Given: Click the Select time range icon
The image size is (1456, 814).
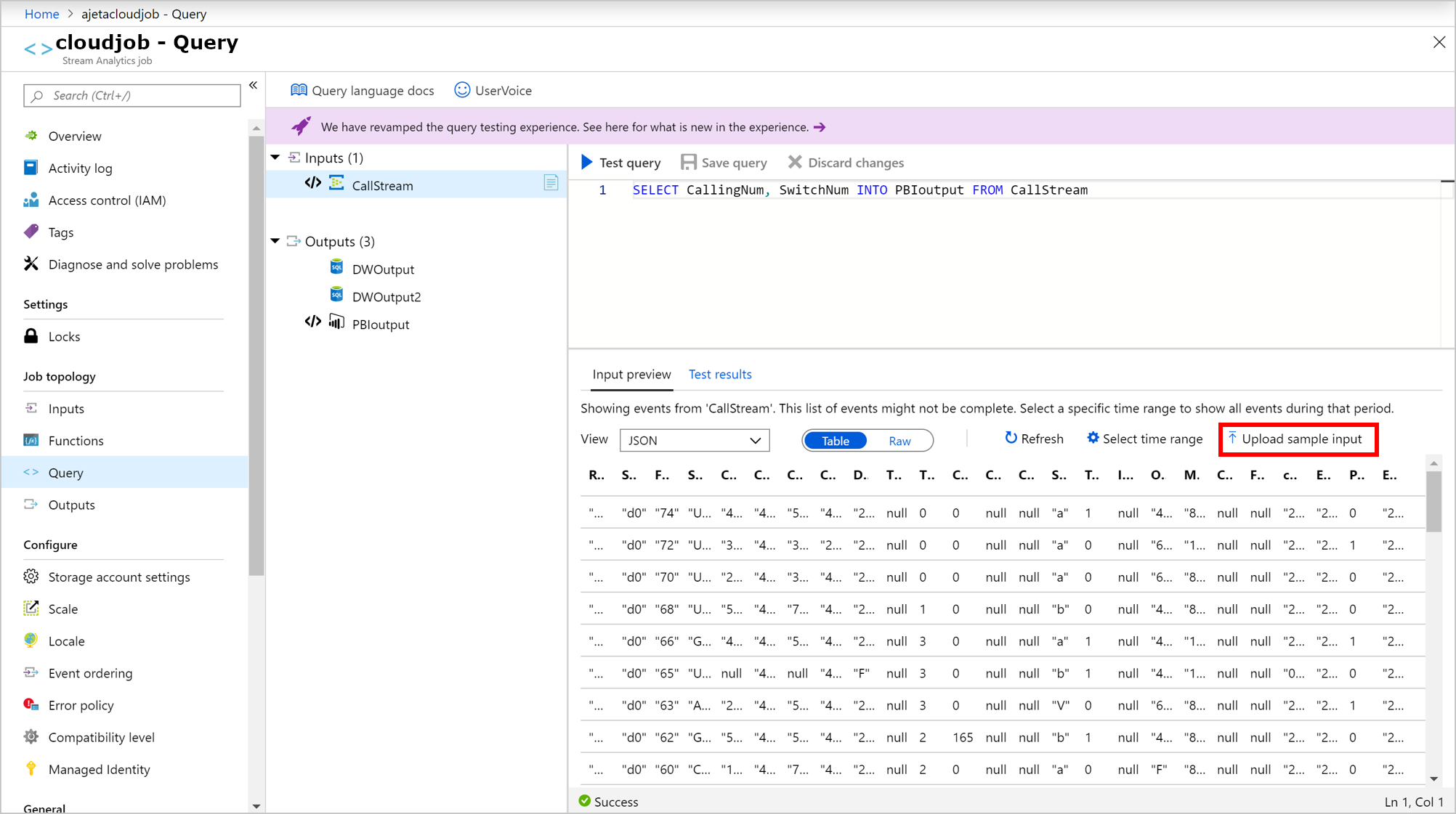Looking at the screenshot, I should click(x=1090, y=439).
